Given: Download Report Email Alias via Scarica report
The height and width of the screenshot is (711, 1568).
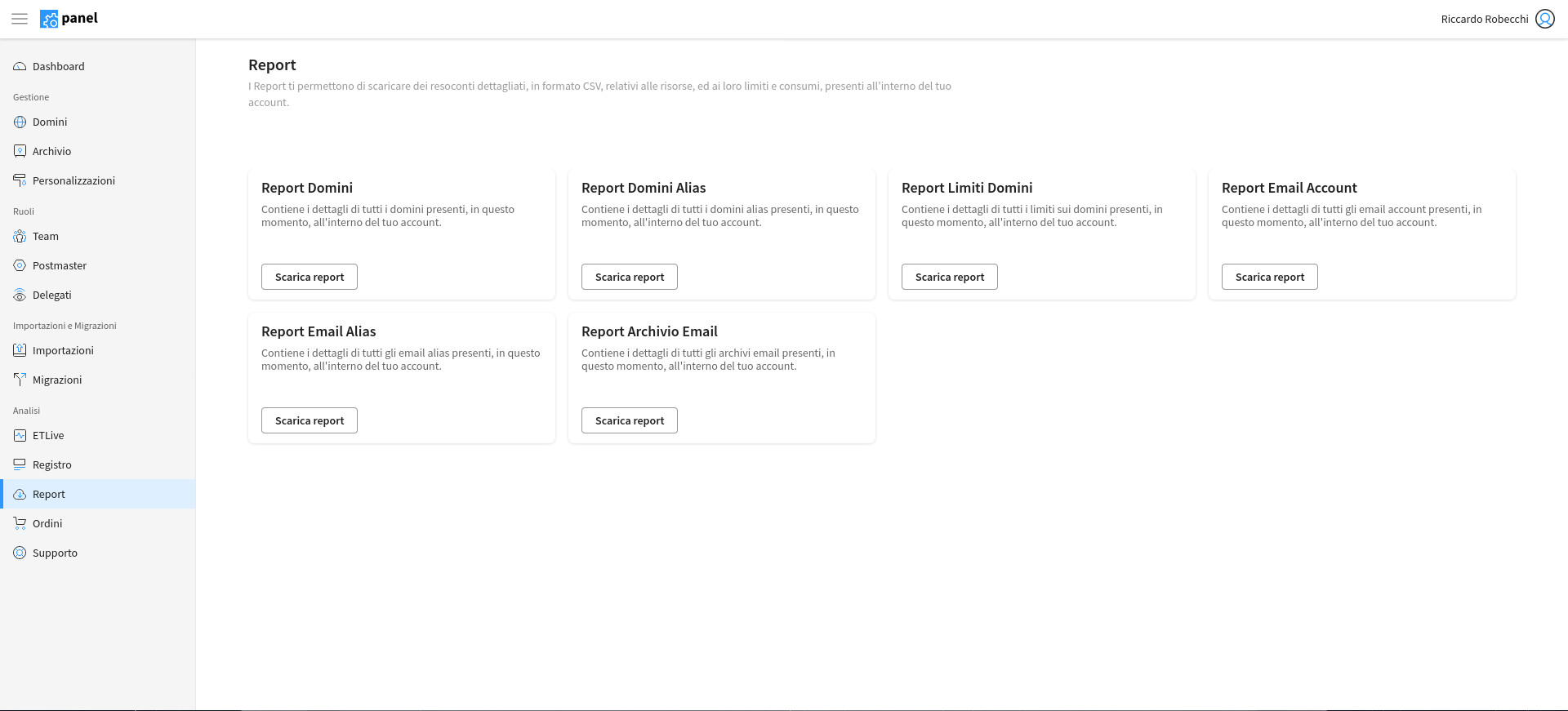Looking at the screenshot, I should (310, 420).
